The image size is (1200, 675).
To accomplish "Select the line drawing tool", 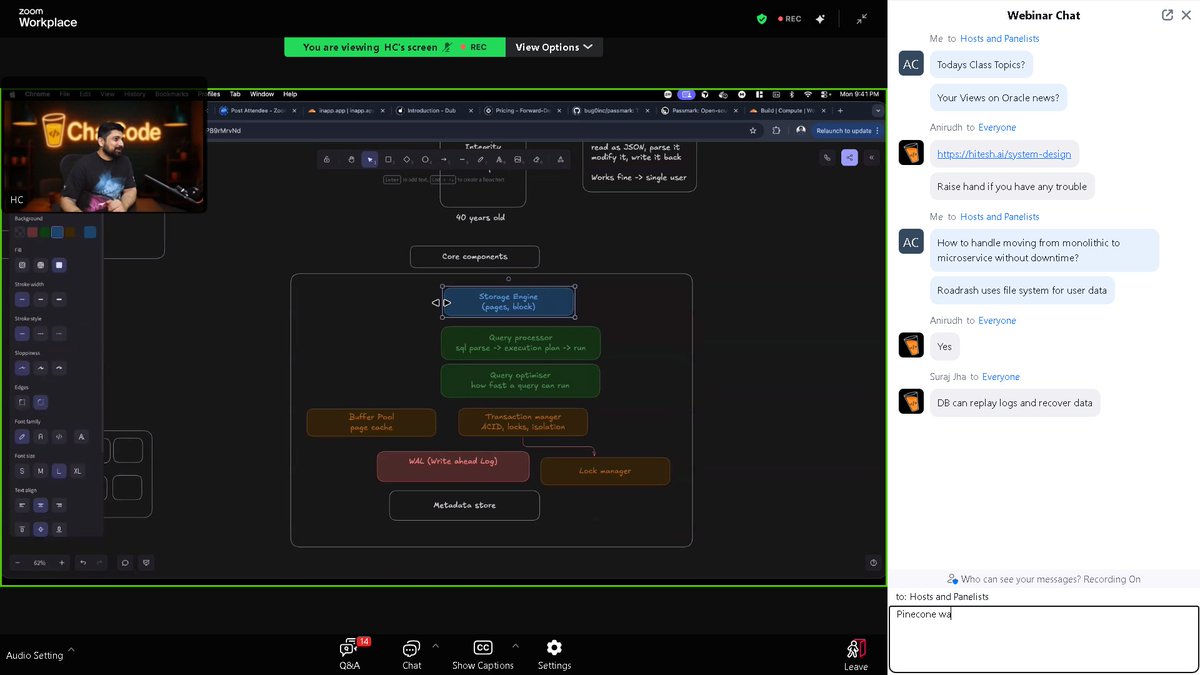I will (x=462, y=159).
